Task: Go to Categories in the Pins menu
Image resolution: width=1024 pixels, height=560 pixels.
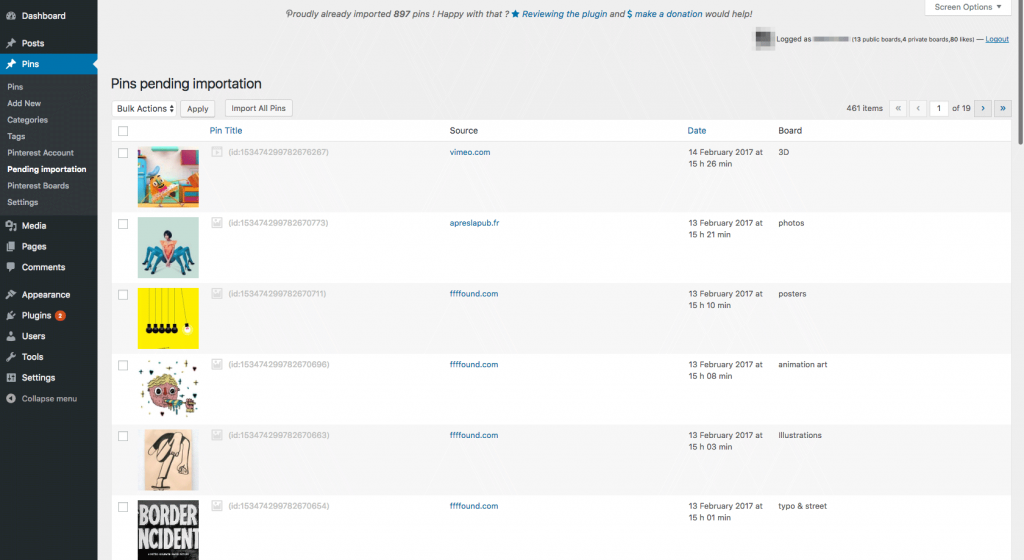Action: 27,120
